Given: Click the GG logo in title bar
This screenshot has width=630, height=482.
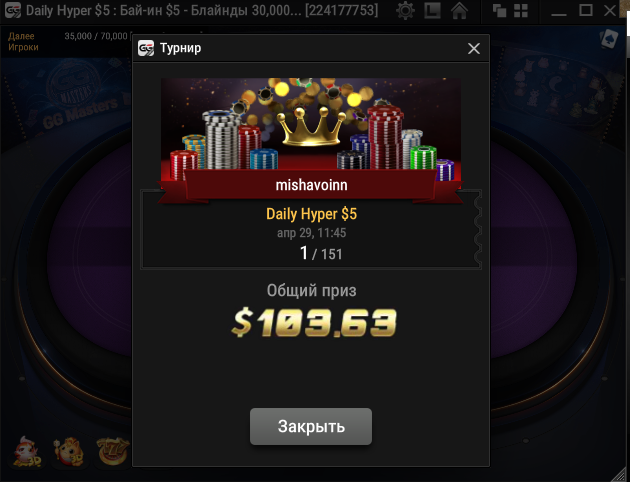Looking at the screenshot, I should coord(12,10).
